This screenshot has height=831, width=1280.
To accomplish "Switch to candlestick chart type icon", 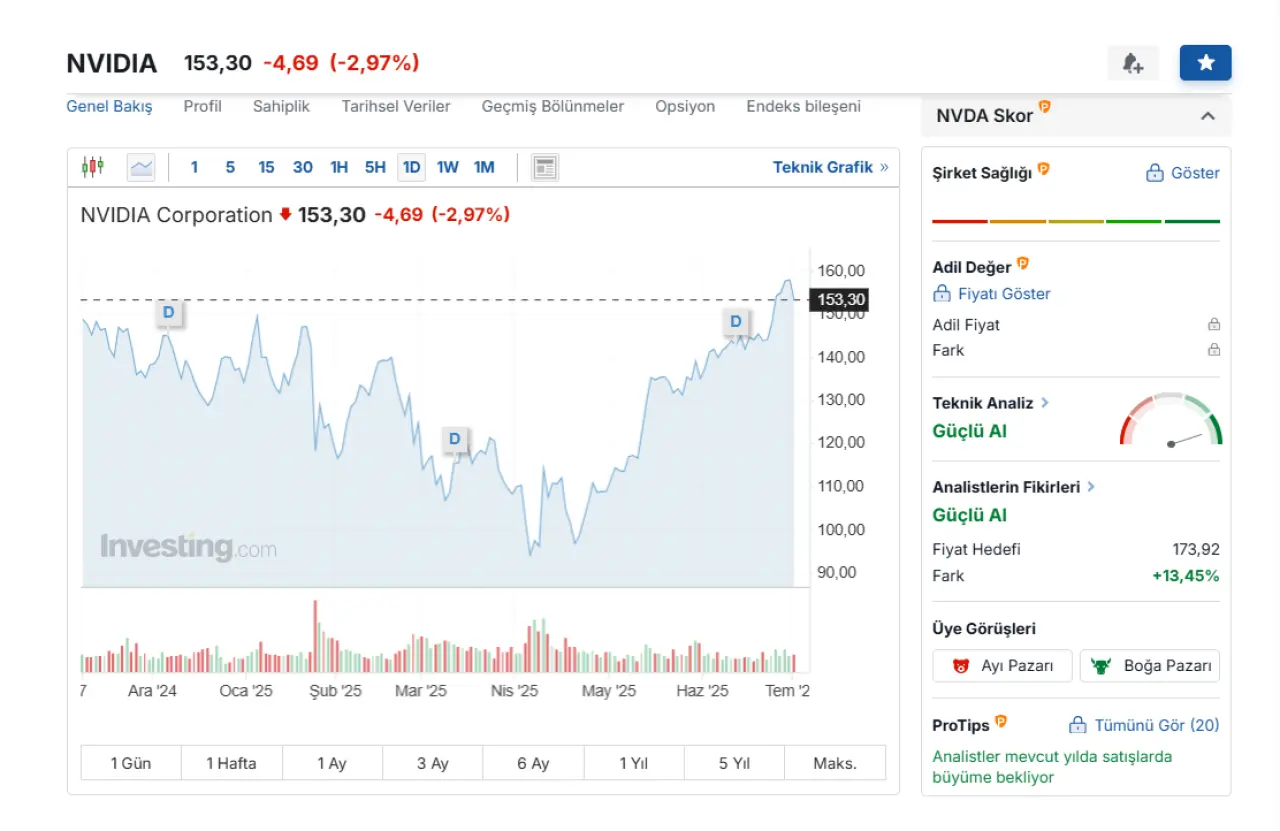I will click(93, 167).
